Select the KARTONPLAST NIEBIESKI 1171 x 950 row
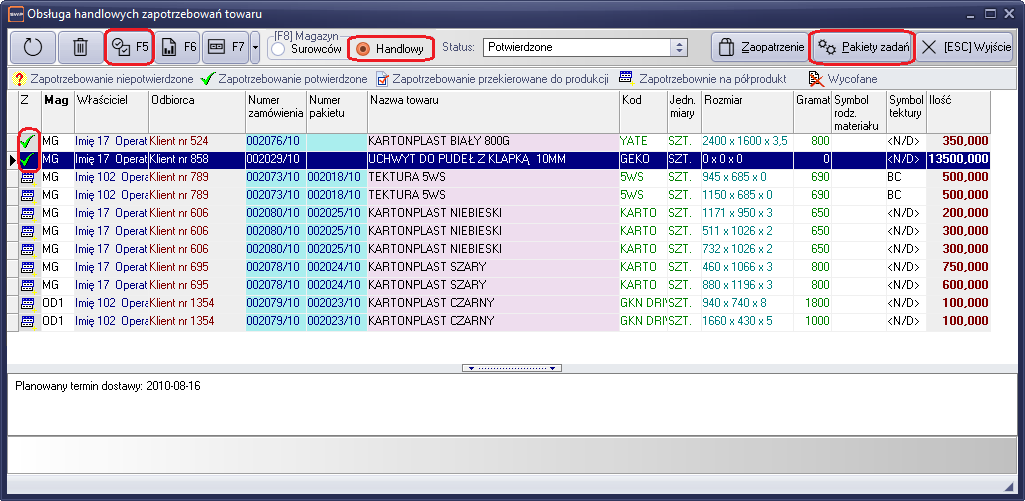 [491, 213]
